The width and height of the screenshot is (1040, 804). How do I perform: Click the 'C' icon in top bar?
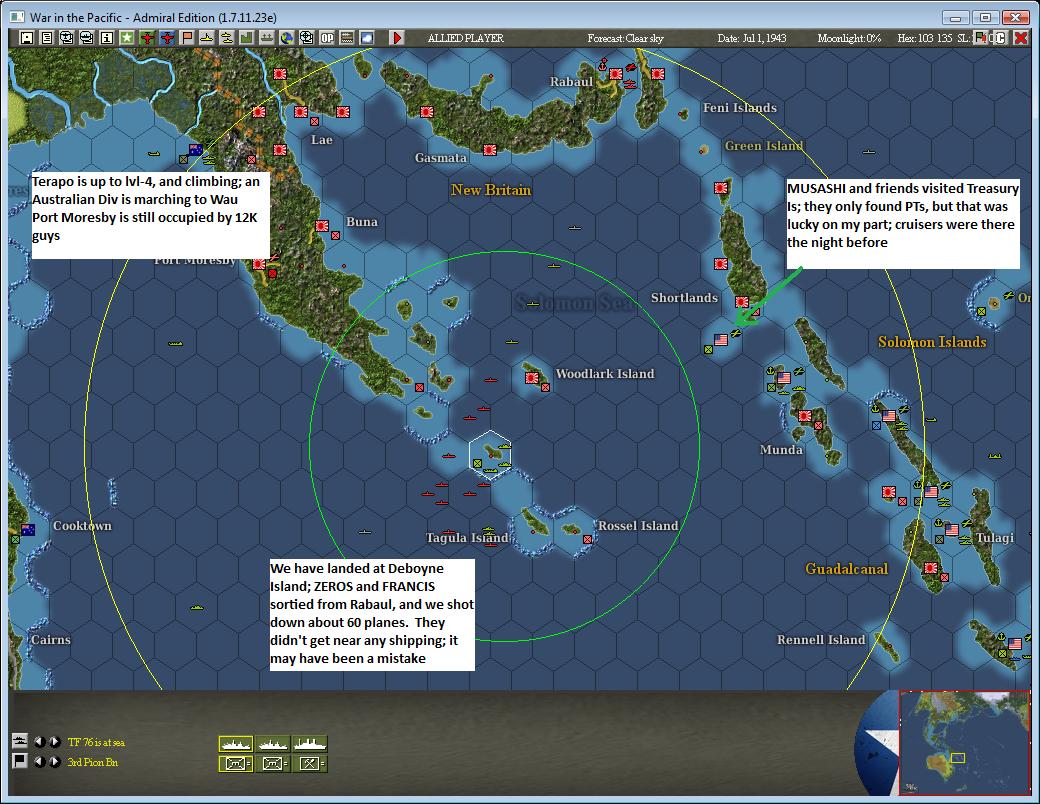(x=1000, y=37)
